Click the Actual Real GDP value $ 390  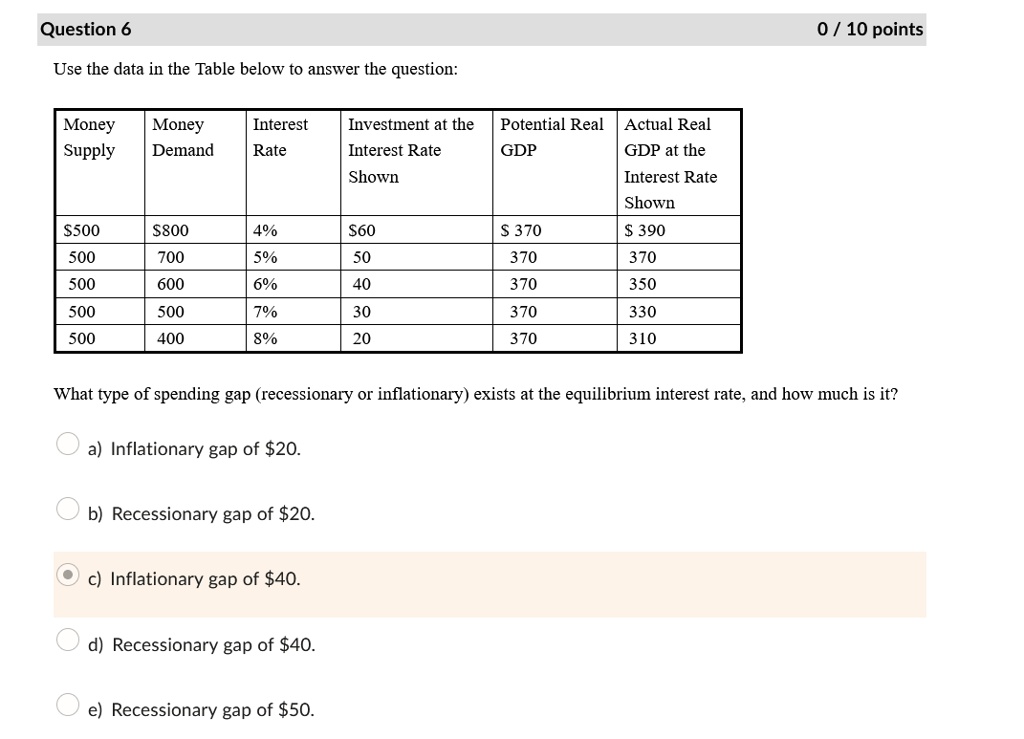pos(645,229)
